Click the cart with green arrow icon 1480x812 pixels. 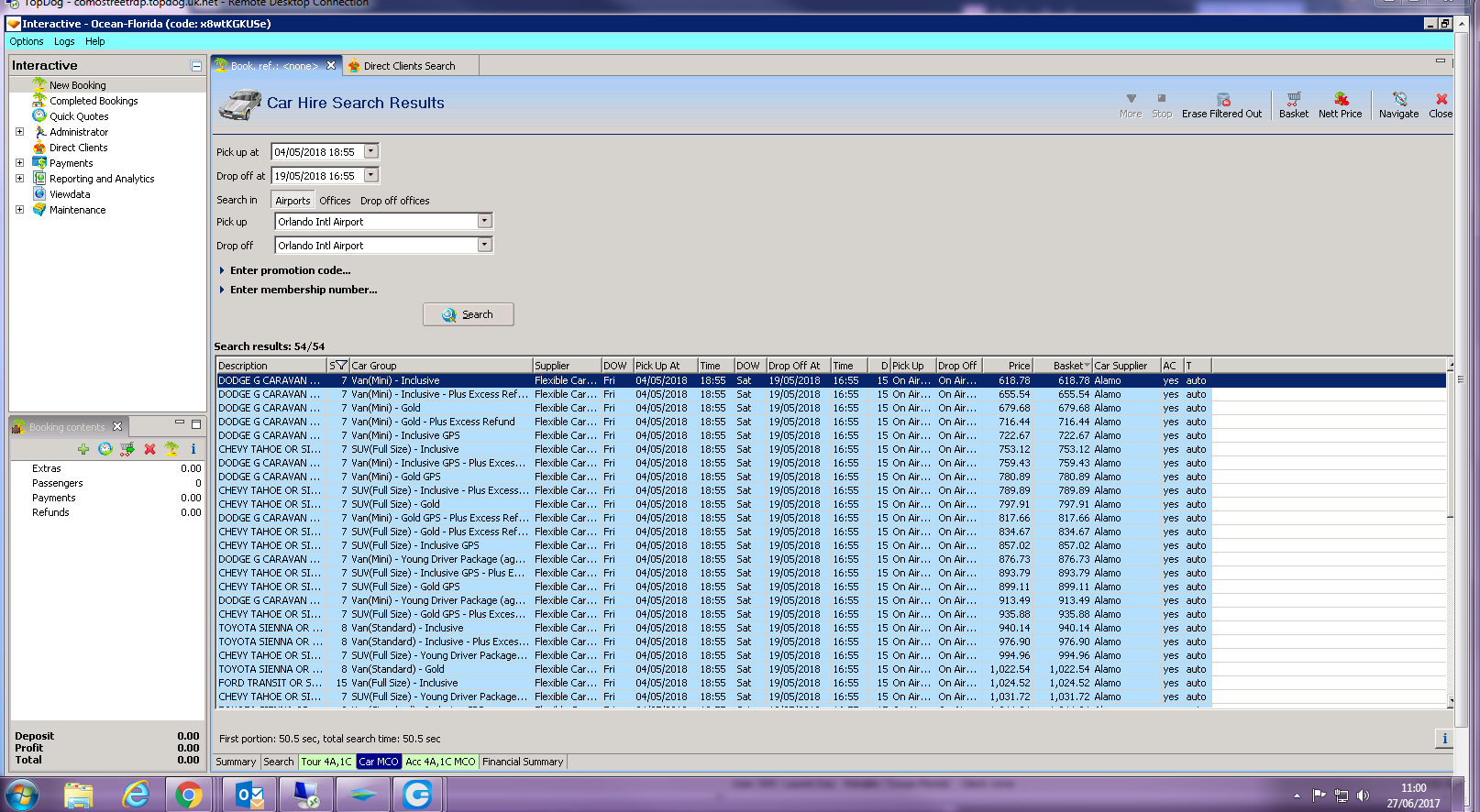127,449
